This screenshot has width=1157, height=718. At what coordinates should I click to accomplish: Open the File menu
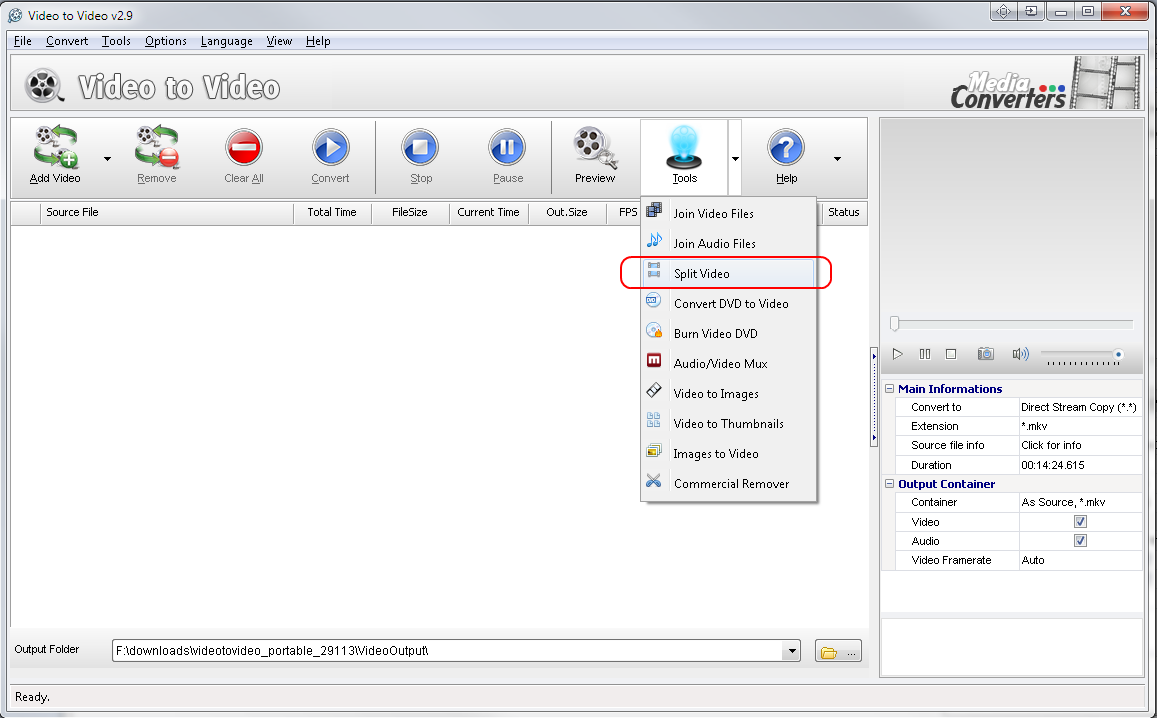(22, 41)
